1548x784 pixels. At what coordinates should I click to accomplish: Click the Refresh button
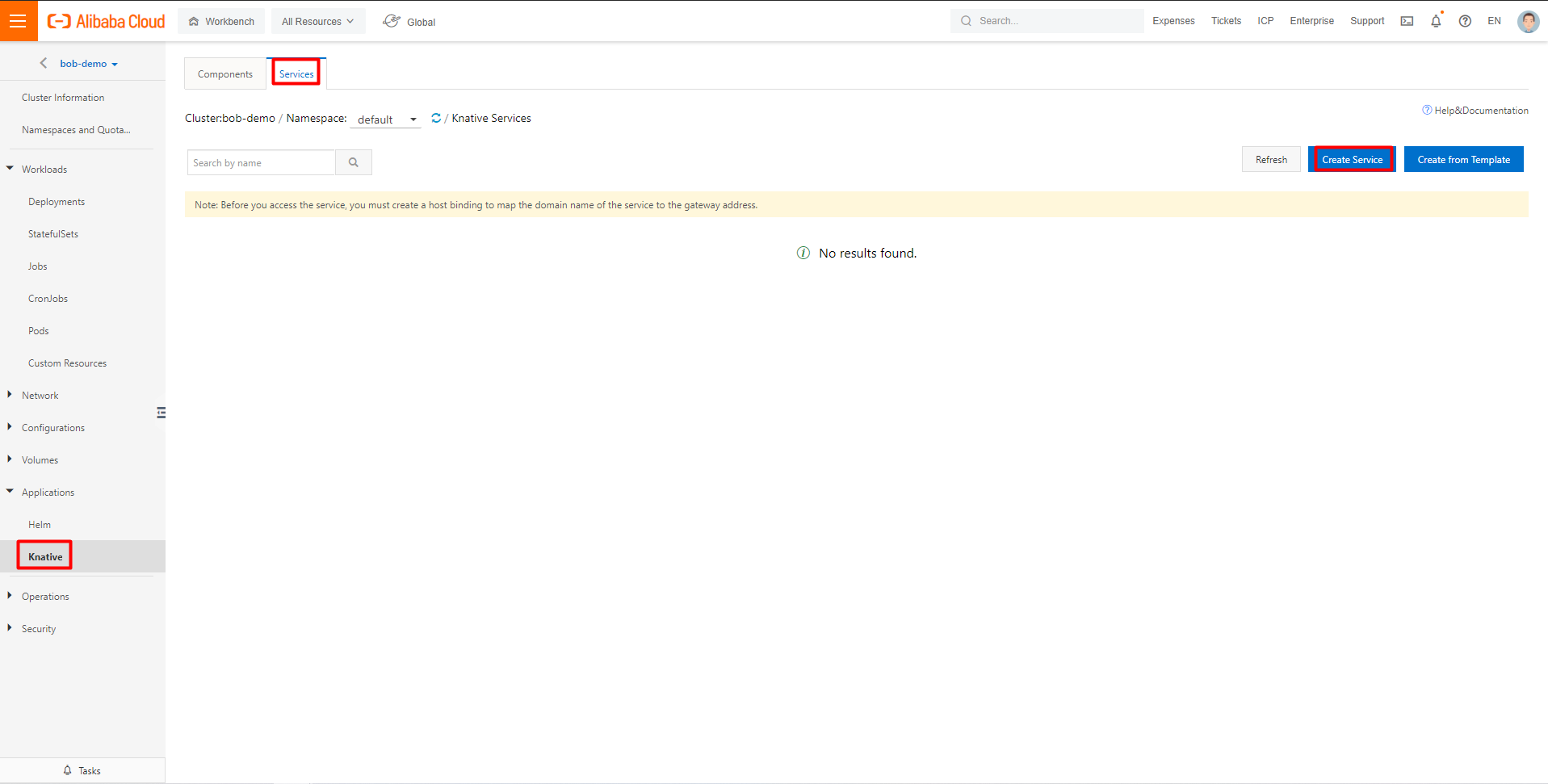click(1271, 160)
